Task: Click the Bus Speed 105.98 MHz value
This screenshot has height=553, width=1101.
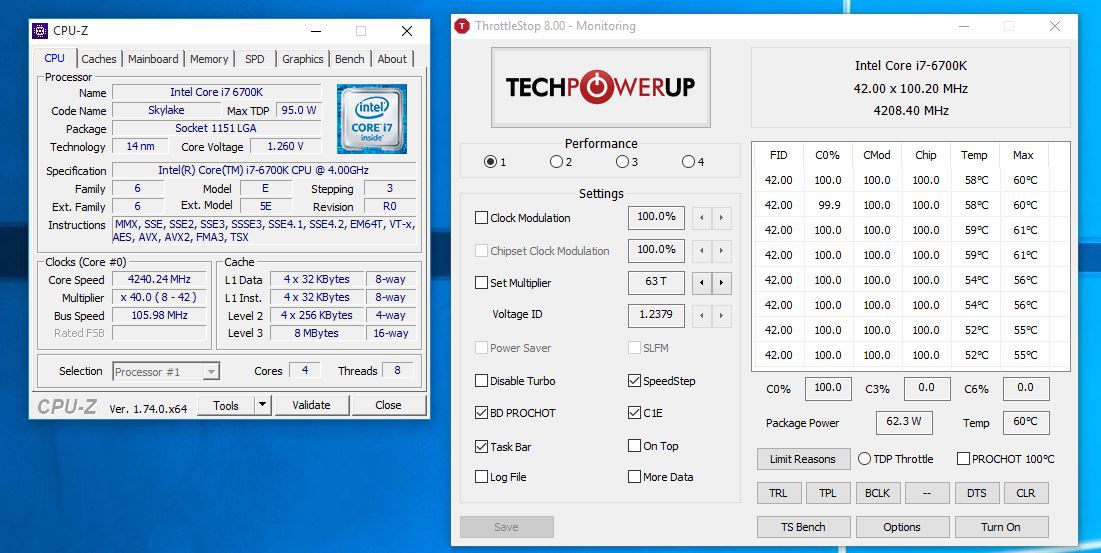Action: (159, 315)
